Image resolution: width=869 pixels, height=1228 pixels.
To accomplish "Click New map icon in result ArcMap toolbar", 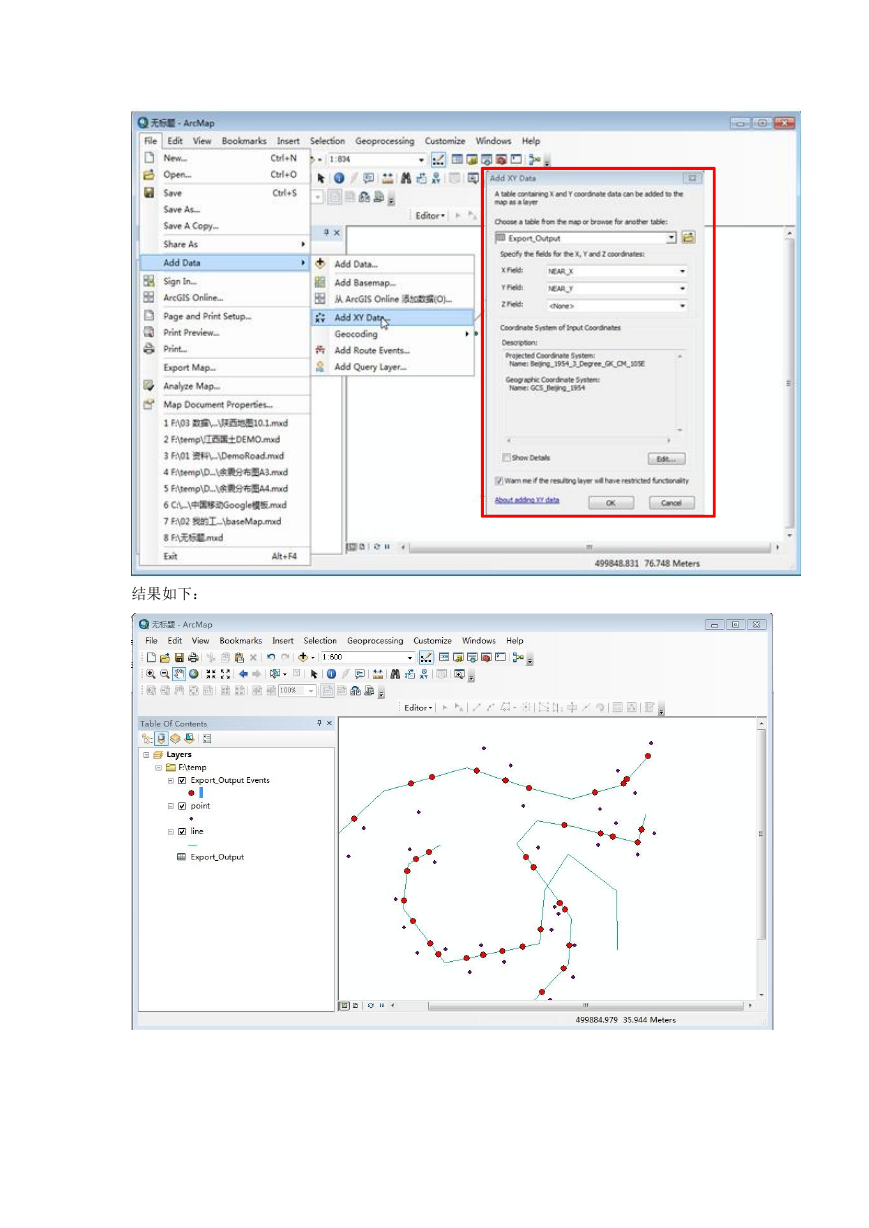I will click(x=151, y=657).
